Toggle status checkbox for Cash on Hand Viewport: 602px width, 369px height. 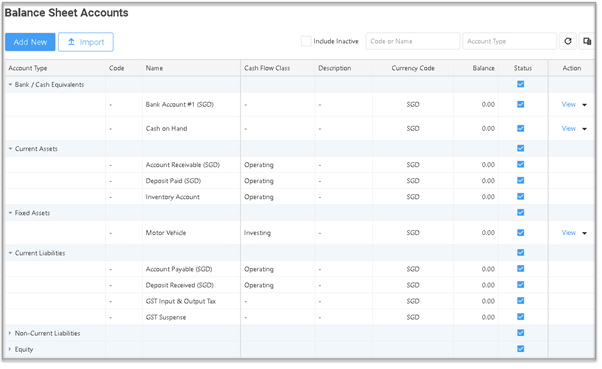tap(521, 128)
